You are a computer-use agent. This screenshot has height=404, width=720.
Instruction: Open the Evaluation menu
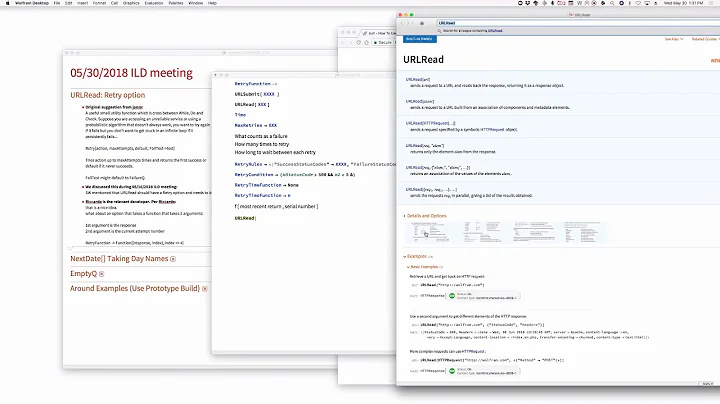(154, 3)
